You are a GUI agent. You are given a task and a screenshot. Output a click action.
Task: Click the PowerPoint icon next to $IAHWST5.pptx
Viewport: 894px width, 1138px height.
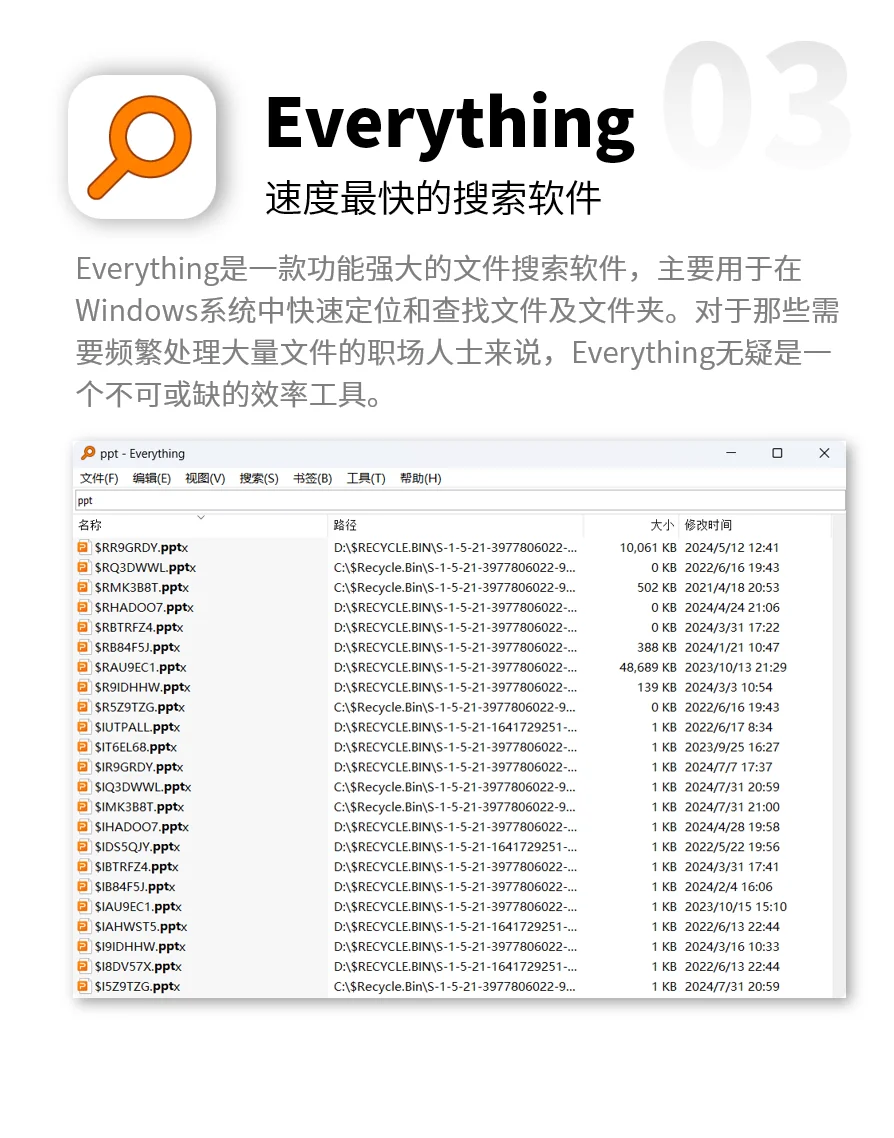click(84, 926)
